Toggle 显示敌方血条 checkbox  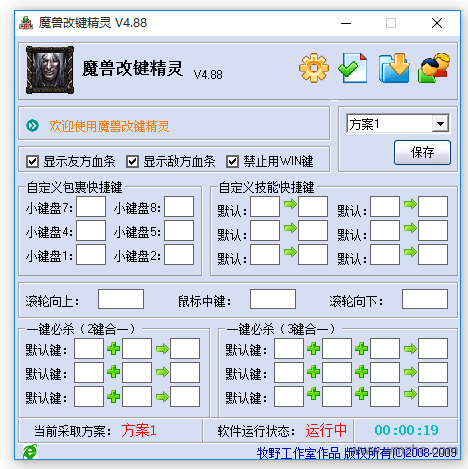[132, 162]
